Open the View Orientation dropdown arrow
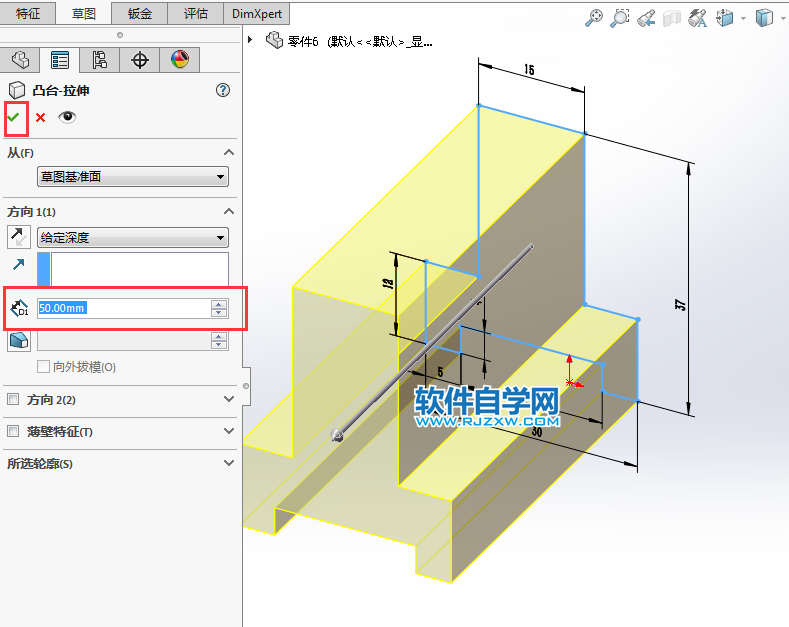The height and width of the screenshot is (627, 789). coord(743,19)
